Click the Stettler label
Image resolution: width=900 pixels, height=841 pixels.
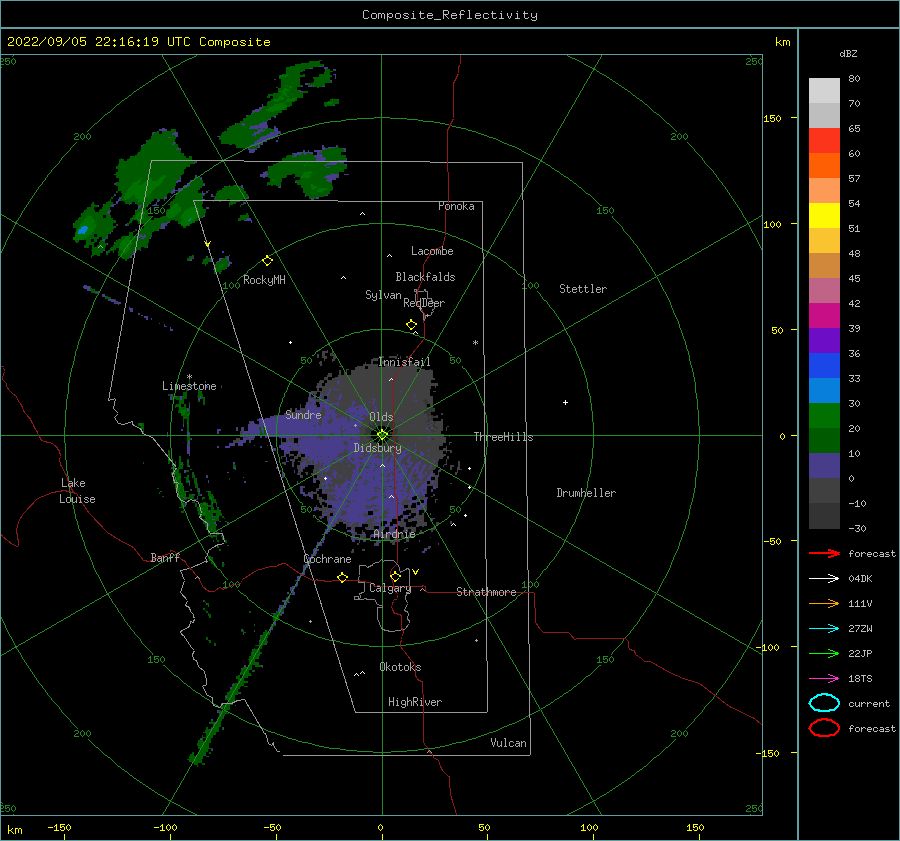[583, 289]
